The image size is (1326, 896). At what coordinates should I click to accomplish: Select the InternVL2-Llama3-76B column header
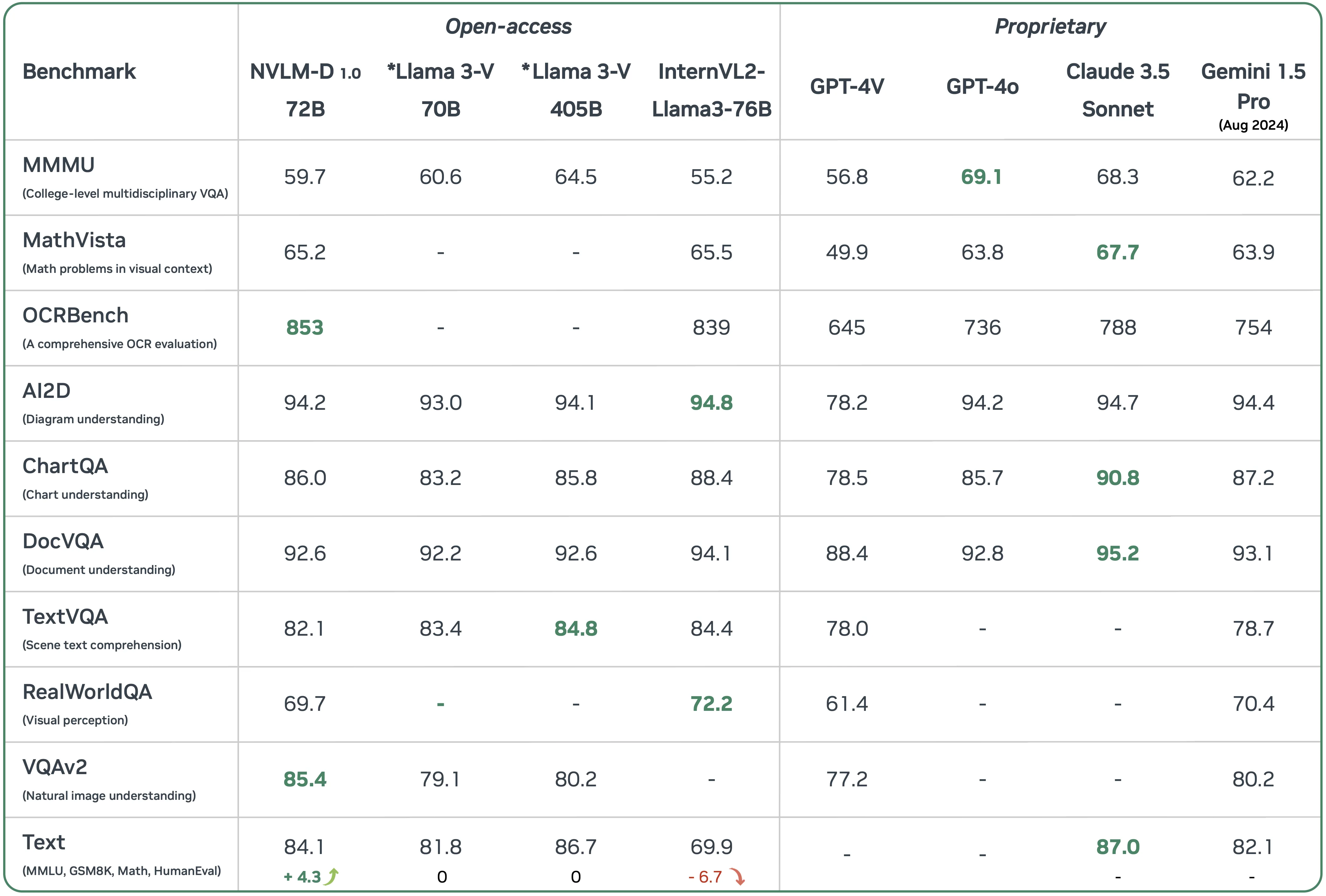point(711,90)
